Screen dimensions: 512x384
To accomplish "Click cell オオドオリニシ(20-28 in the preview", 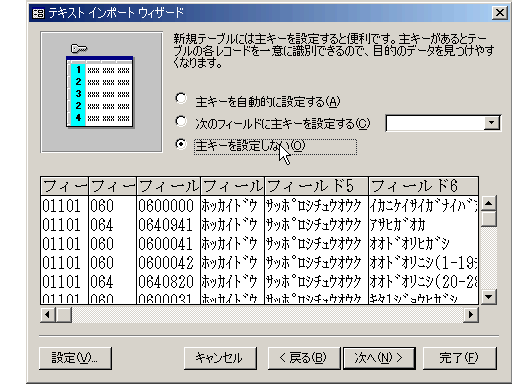I will [423, 282].
